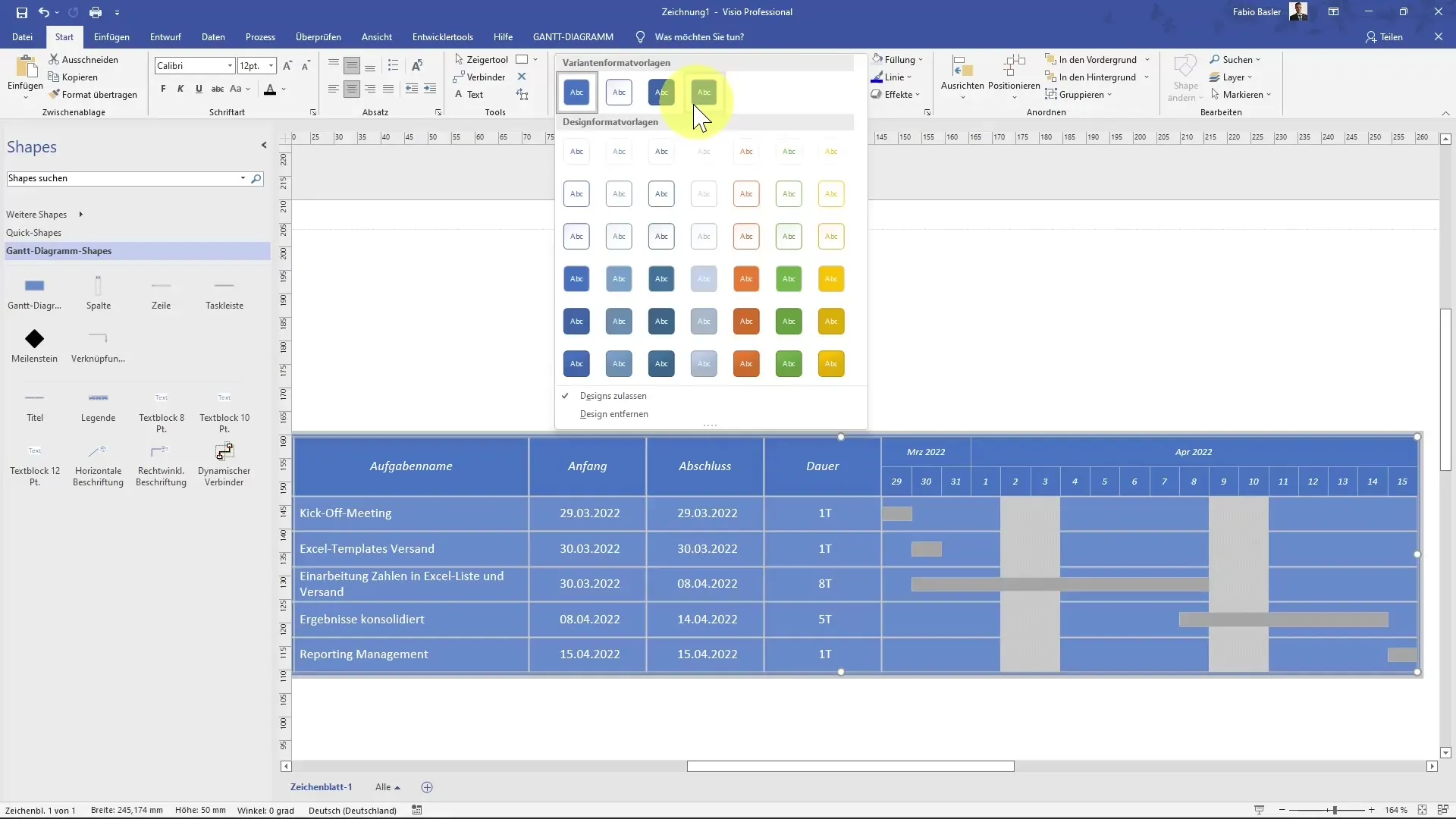Click the connection point X tool
Screen dimensions: 1456x819
click(x=522, y=77)
